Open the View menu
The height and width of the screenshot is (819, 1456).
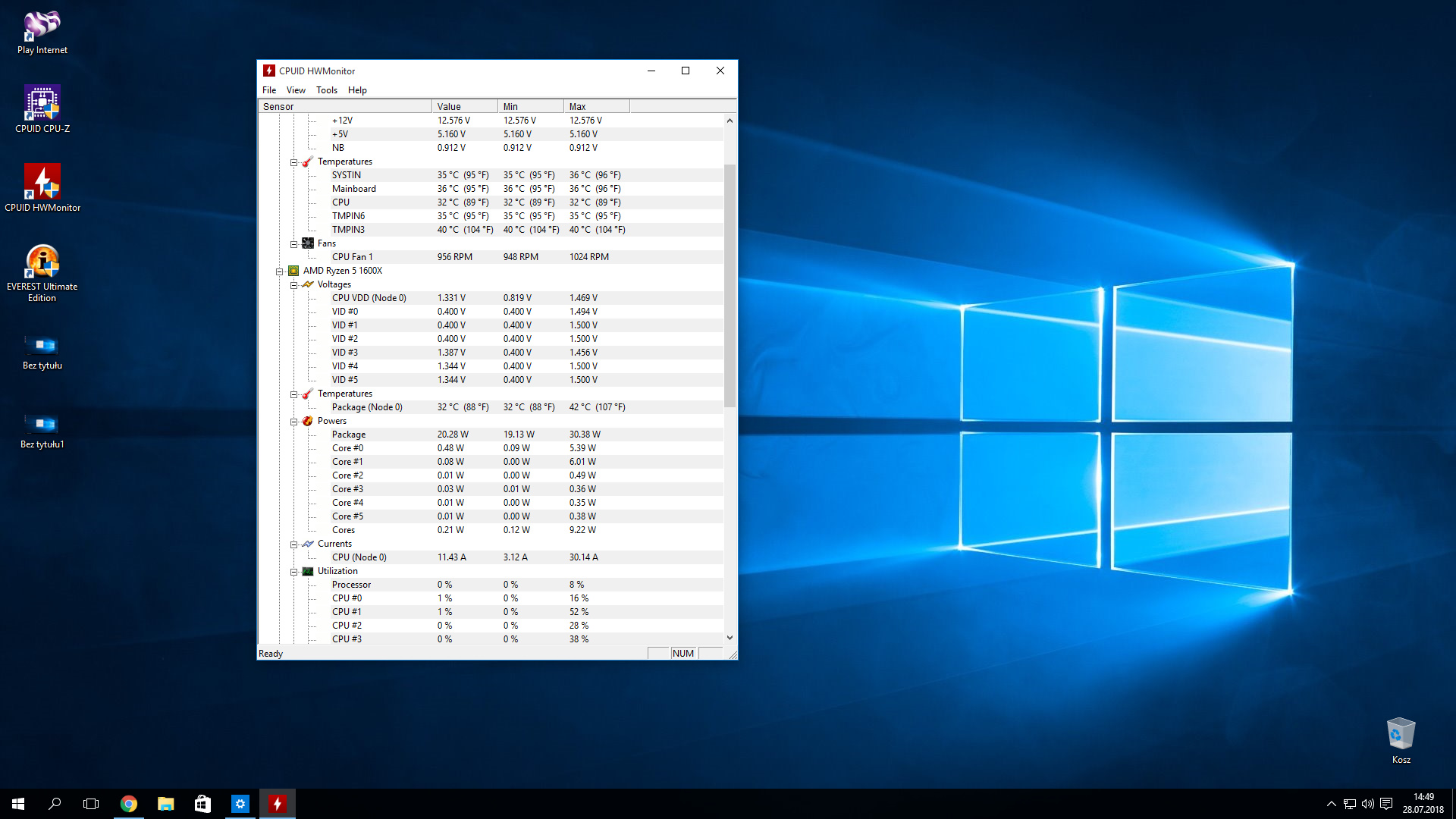[296, 90]
